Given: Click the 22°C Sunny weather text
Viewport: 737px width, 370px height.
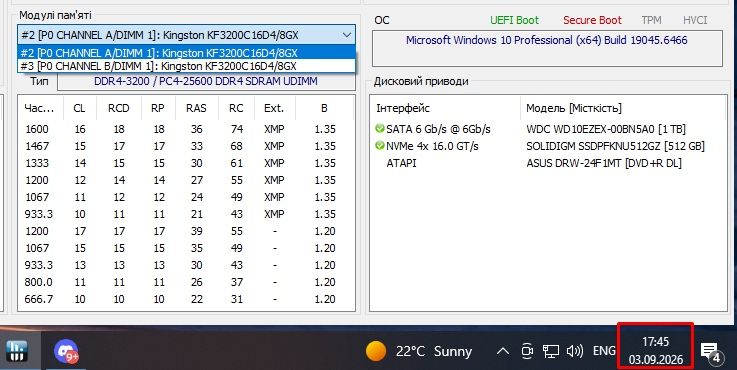Looking at the screenshot, I should [x=434, y=351].
